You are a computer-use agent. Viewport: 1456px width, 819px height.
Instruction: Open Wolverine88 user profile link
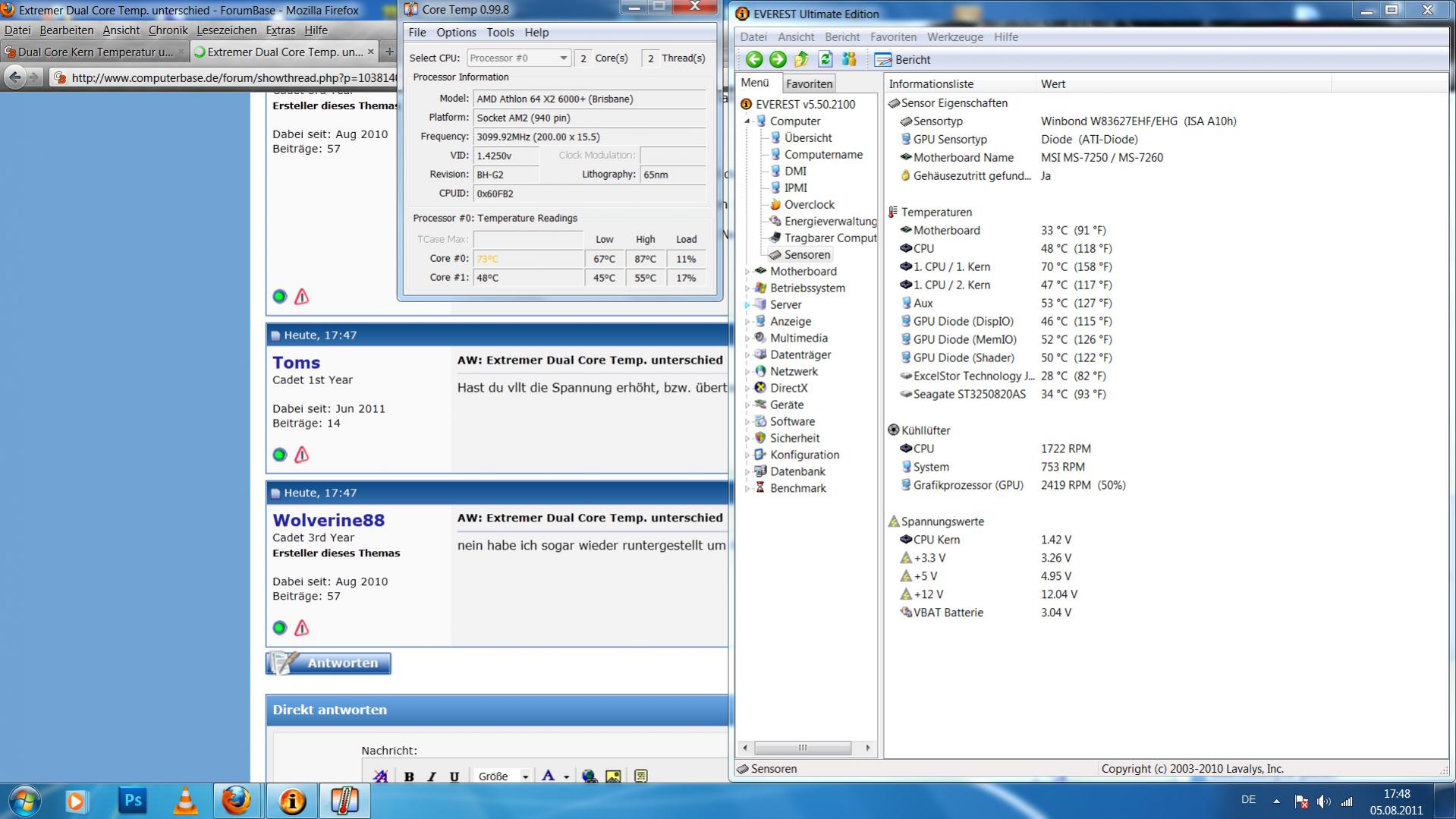tap(329, 520)
